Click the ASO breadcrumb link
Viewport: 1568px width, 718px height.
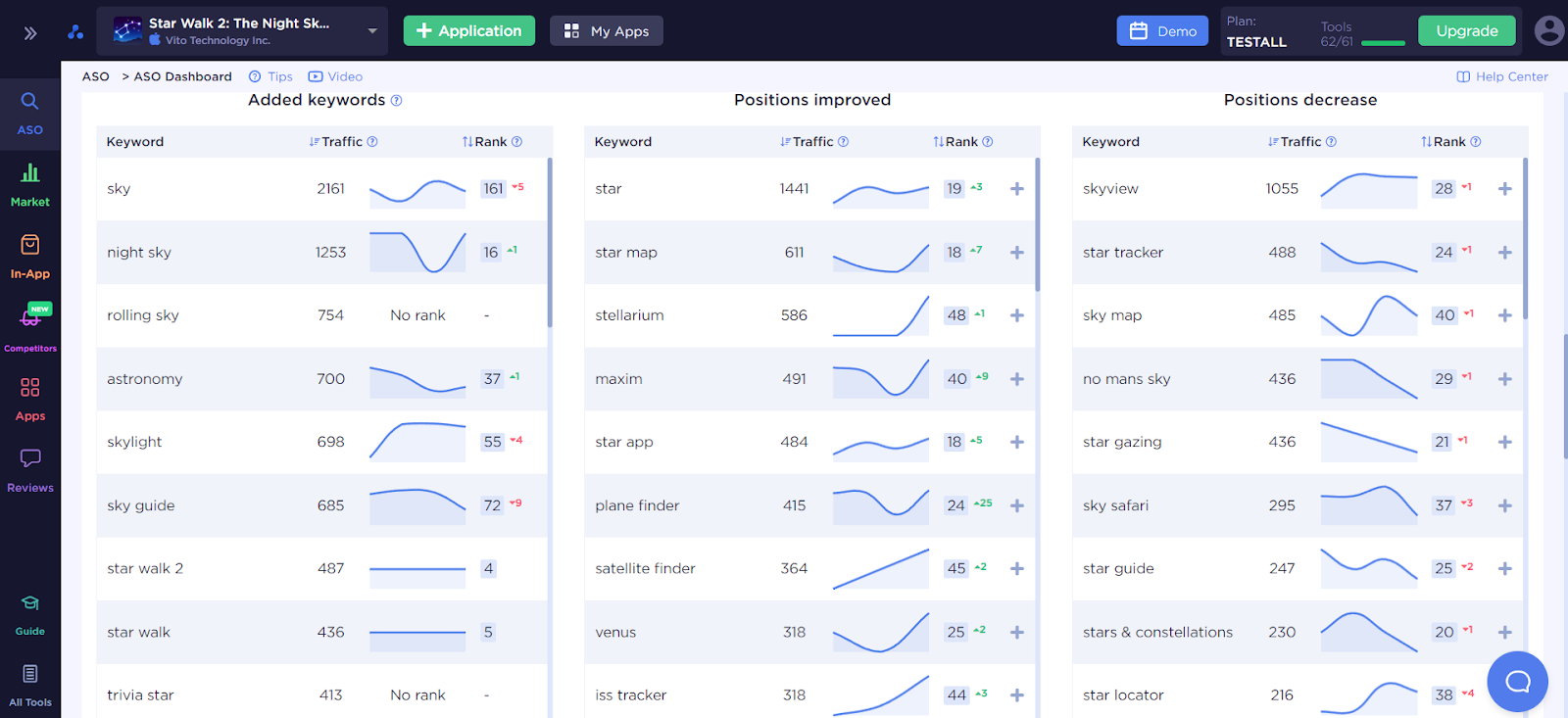[x=96, y=76]
